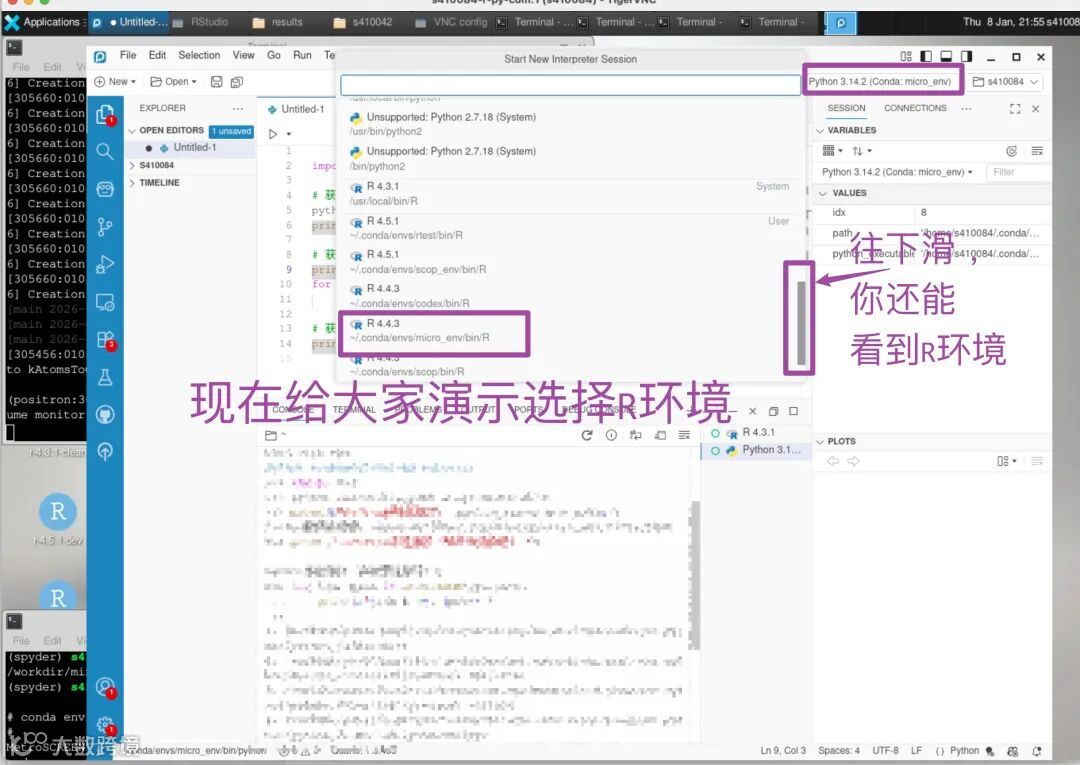
Task: Open the run button dropdown arrow
Action: click(x=289, y=134)
